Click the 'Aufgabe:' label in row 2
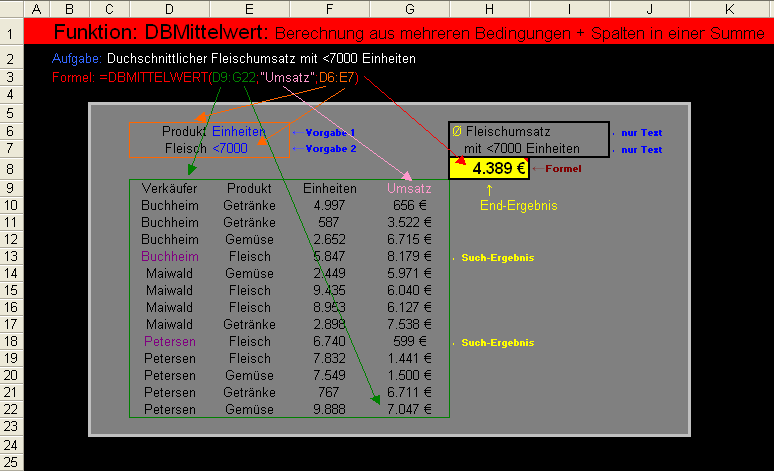 click(77, 59)
